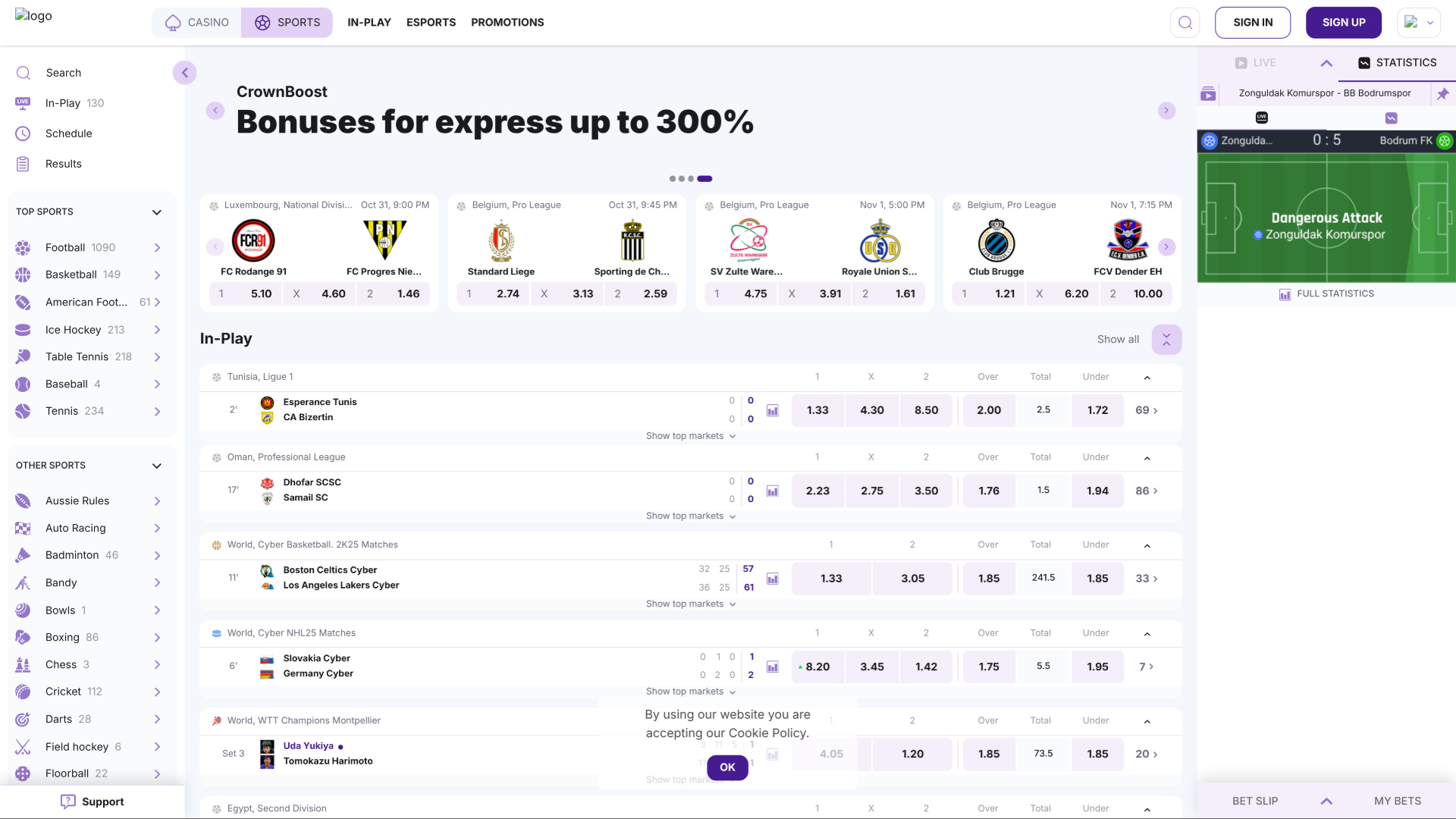Click the Sign Up button
Viewport: 1456px width, 819px height.
[1343, 23]
